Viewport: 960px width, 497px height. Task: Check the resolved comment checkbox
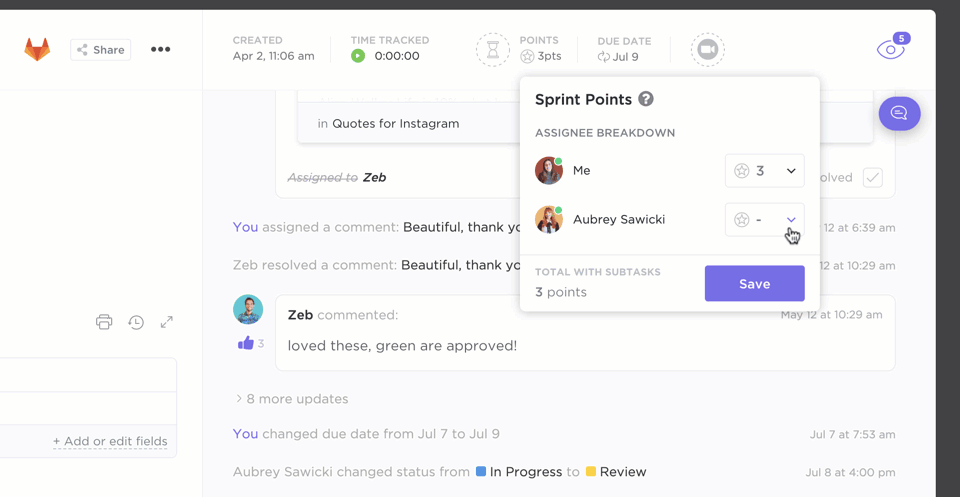pos(873,177)
